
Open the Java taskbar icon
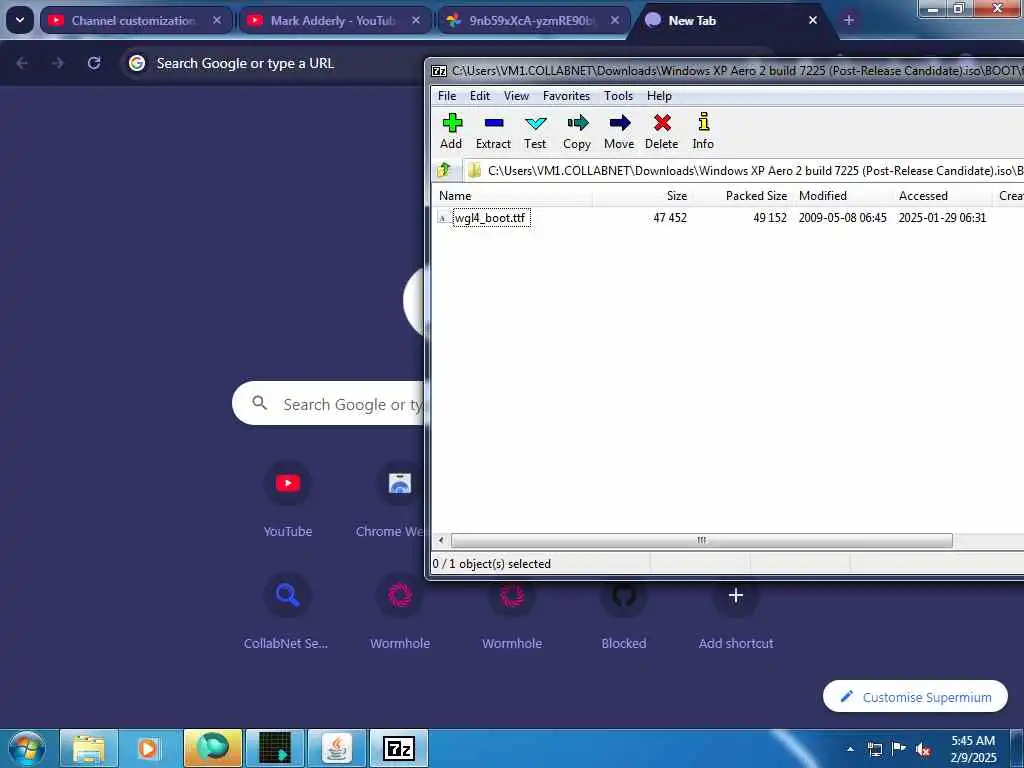(x=336, y=748)
